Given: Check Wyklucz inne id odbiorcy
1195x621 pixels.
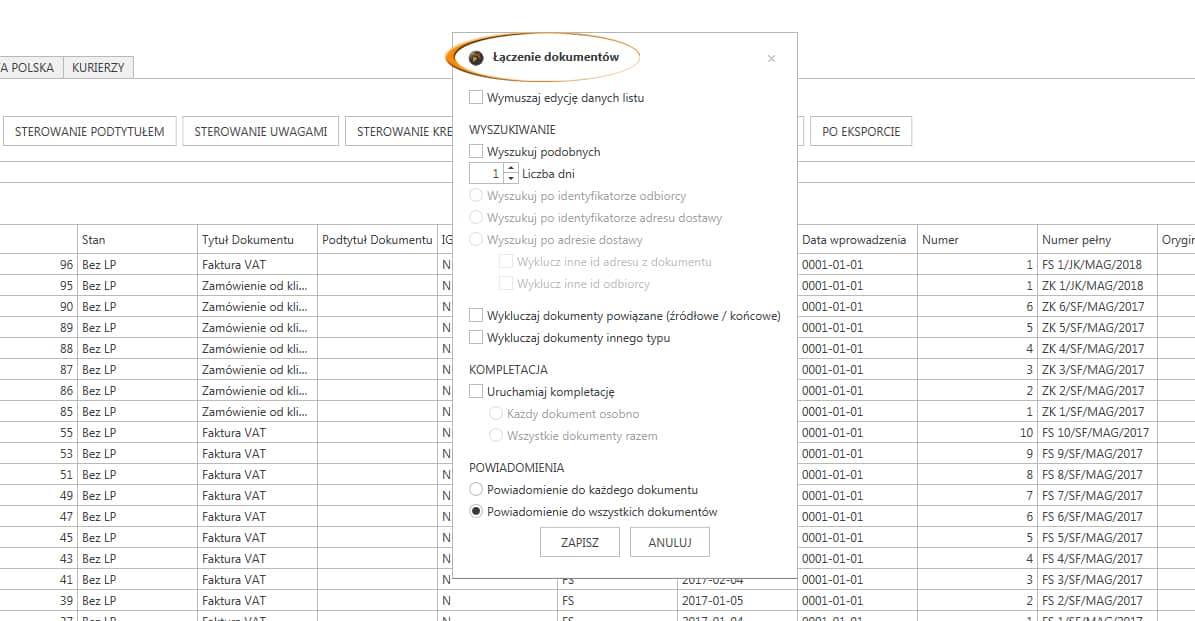Looking at the screenshot, I should tap(505, 284).
